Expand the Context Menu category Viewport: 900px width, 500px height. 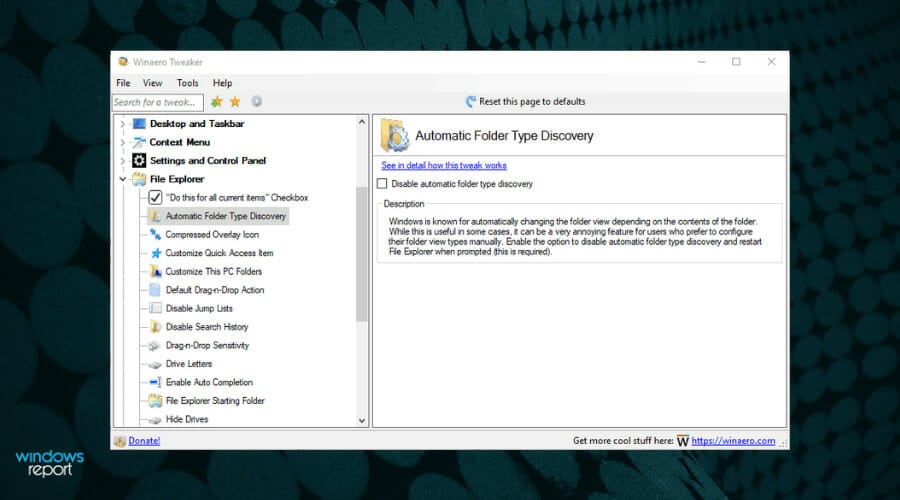122,142
